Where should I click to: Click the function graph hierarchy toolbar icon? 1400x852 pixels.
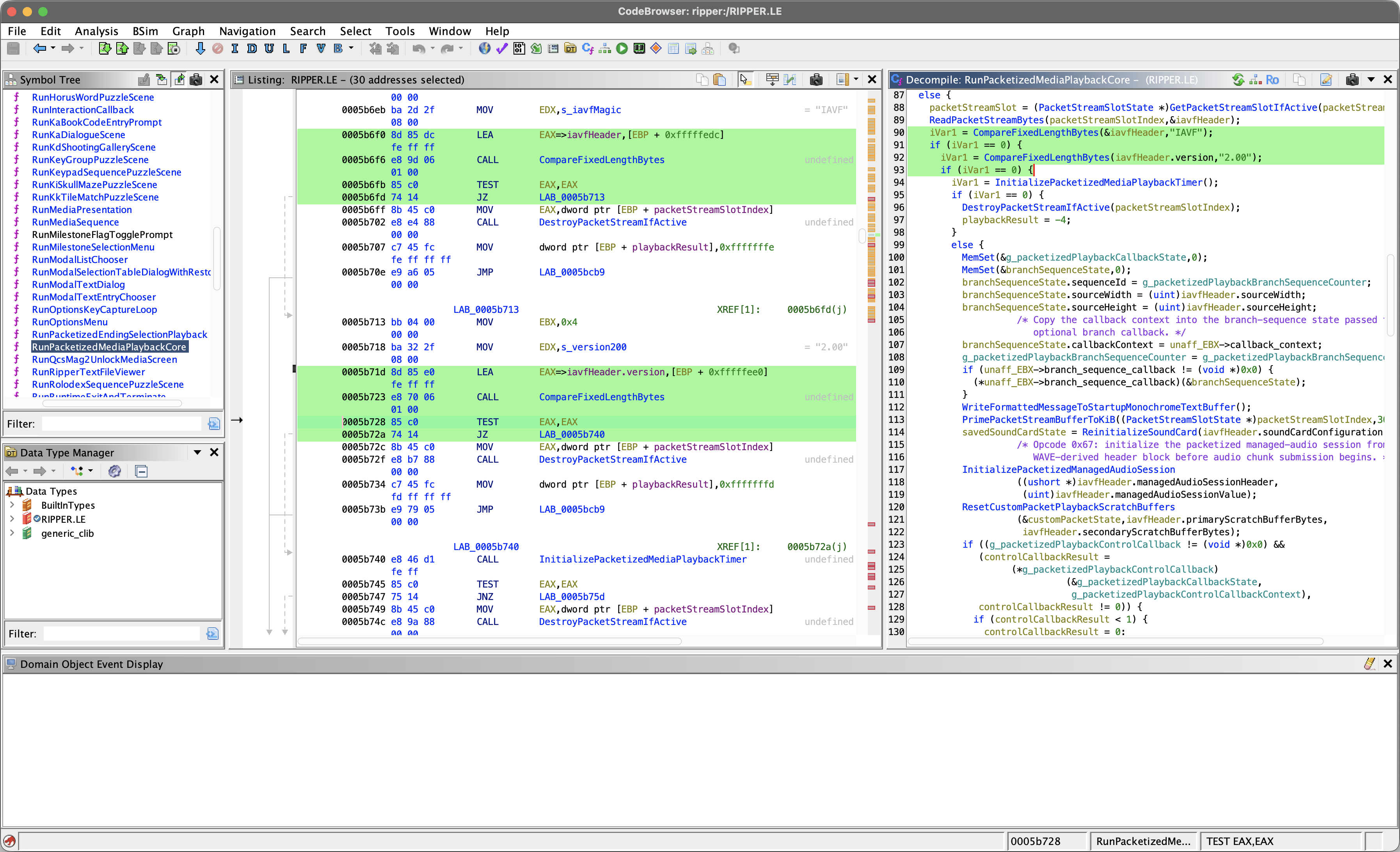tap(605, 49)
